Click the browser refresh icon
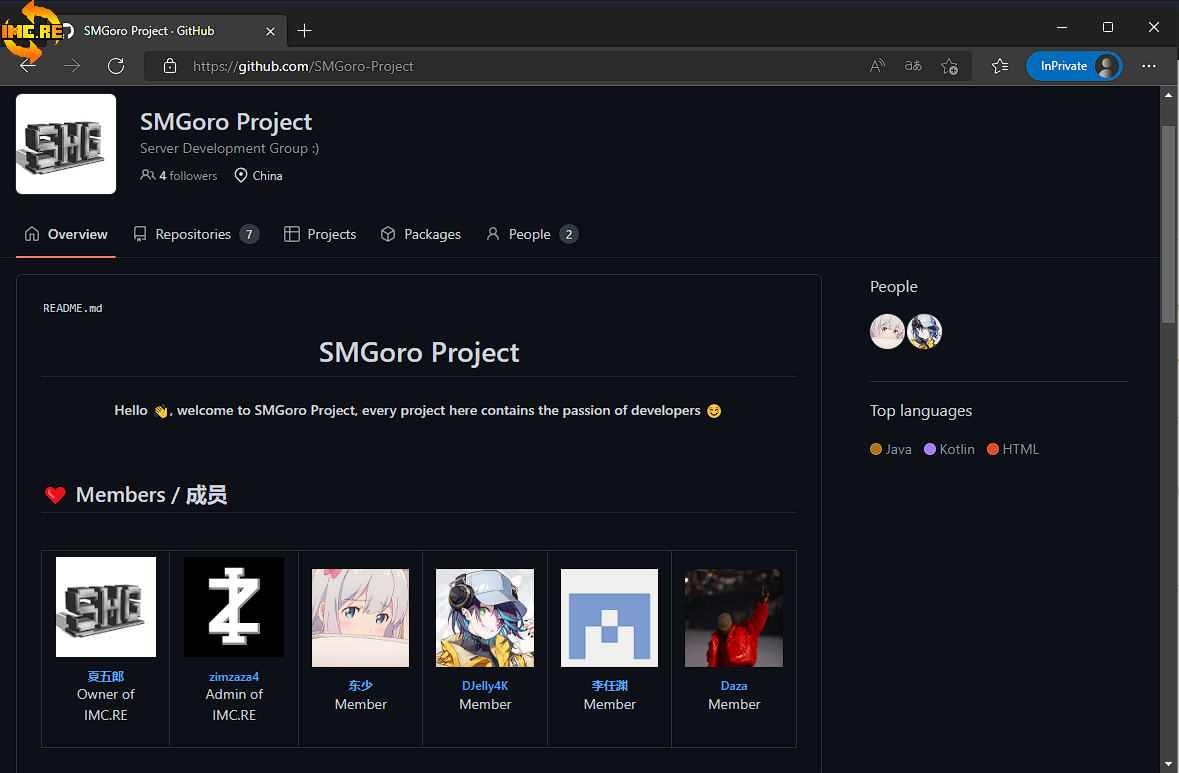 coord(116,66)
